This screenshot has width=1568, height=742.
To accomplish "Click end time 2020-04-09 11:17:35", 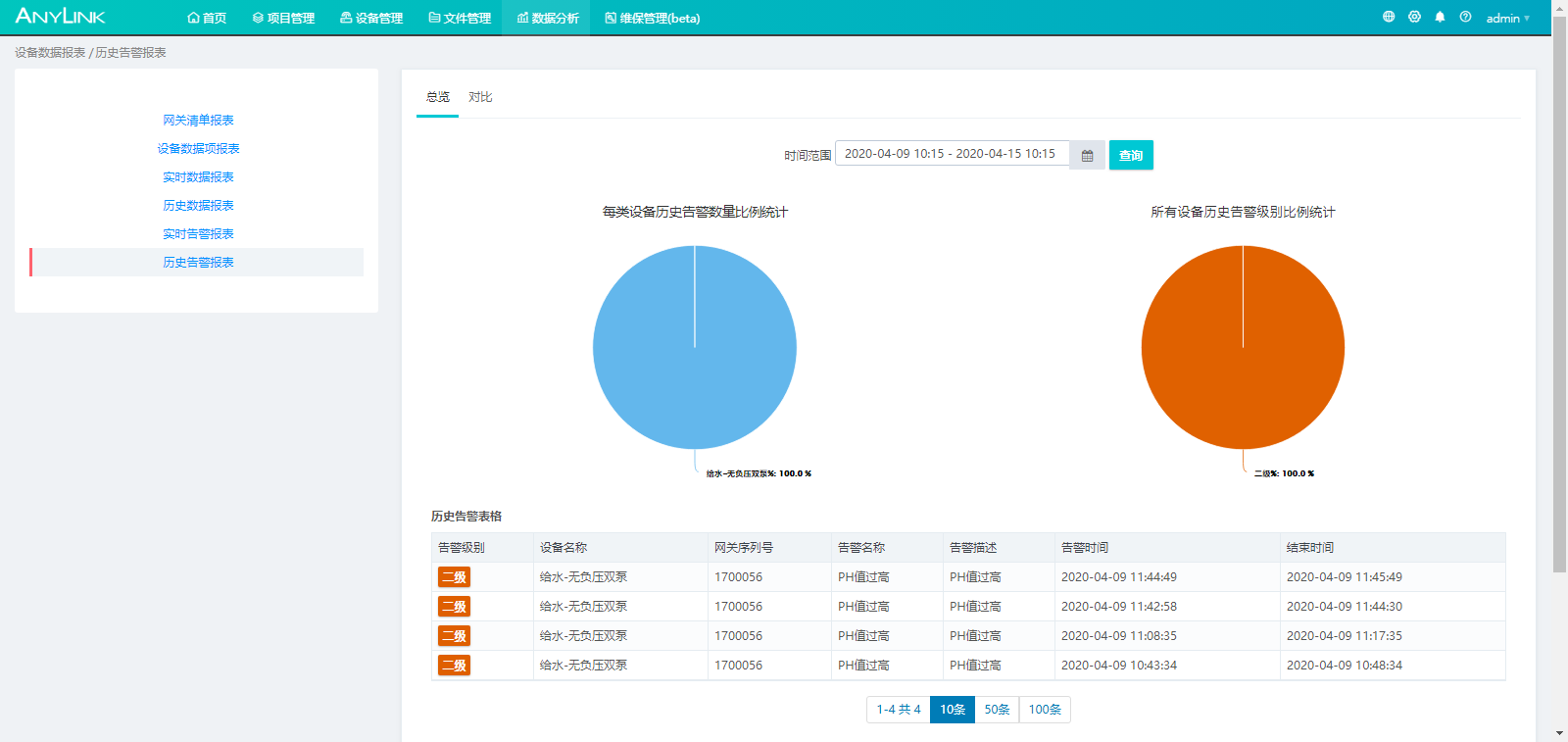I will (x=1345, y=636).
